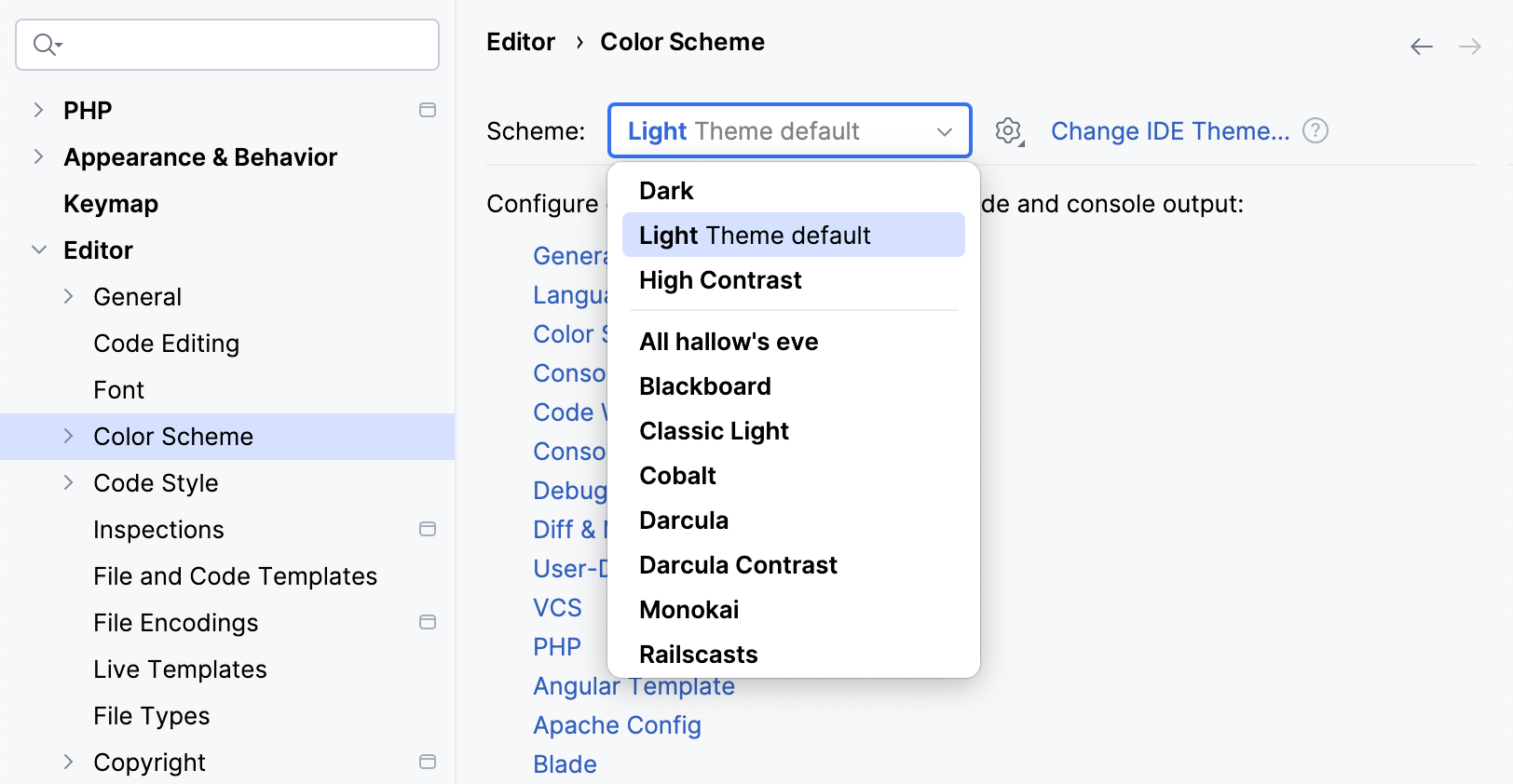Viewport: 1513px width, 784px height.
Task: Open the scheme actions gear icon
Action: click(1009, 130)
